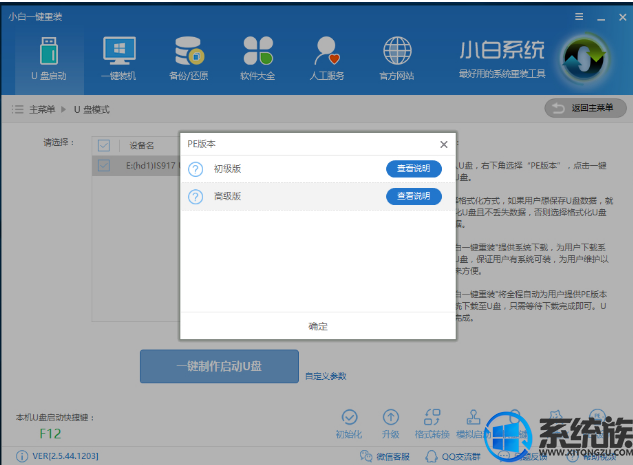
Task: Confirm with the 确定 button
Action: coord(318,326)
